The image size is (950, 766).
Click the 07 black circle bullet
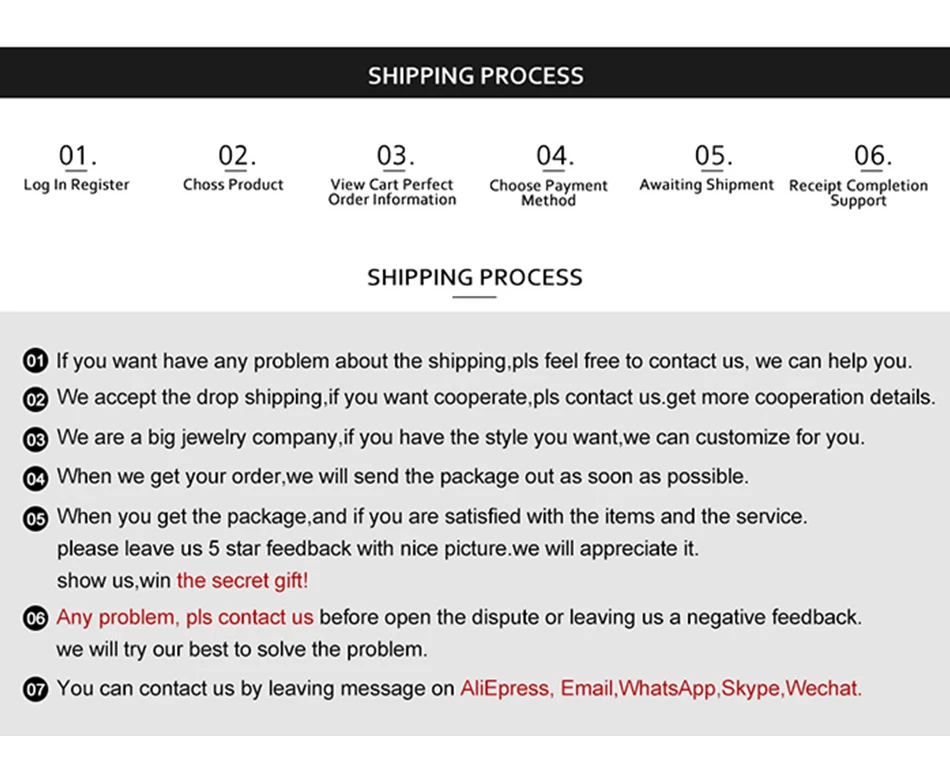[35, 690]
